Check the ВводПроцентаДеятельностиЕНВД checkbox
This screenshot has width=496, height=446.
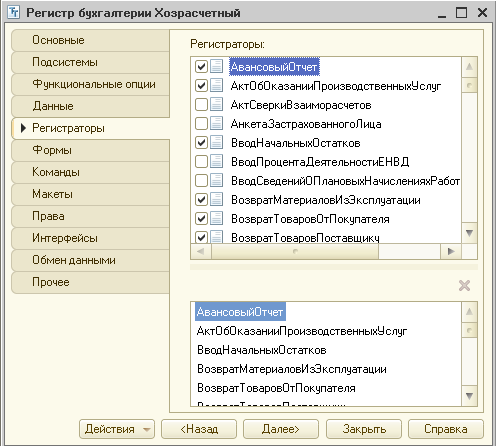click(x=201, y=162)
